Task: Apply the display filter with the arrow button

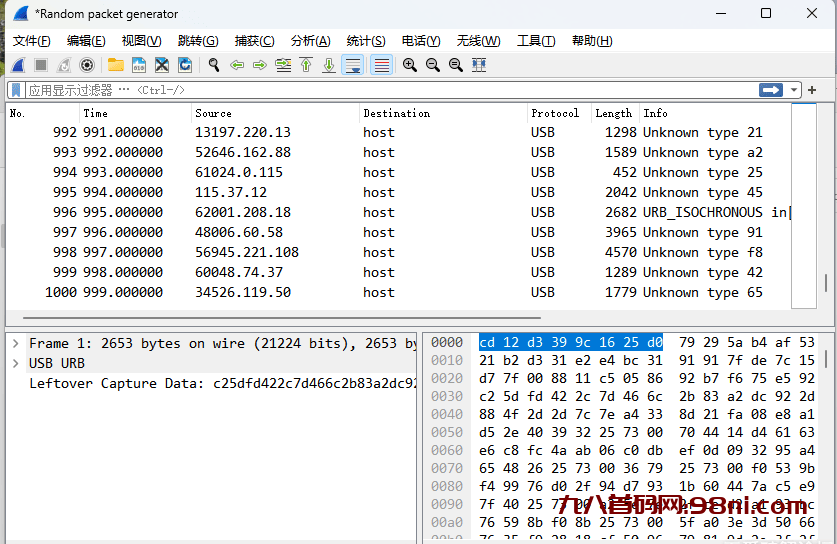Action: point(771,90)
